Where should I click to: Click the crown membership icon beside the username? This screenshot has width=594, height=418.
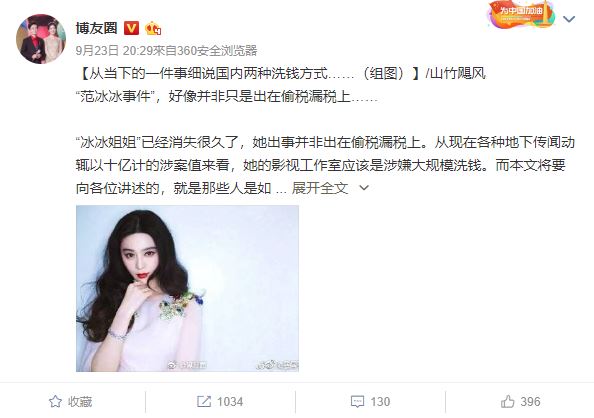click(x=153, y=28)
